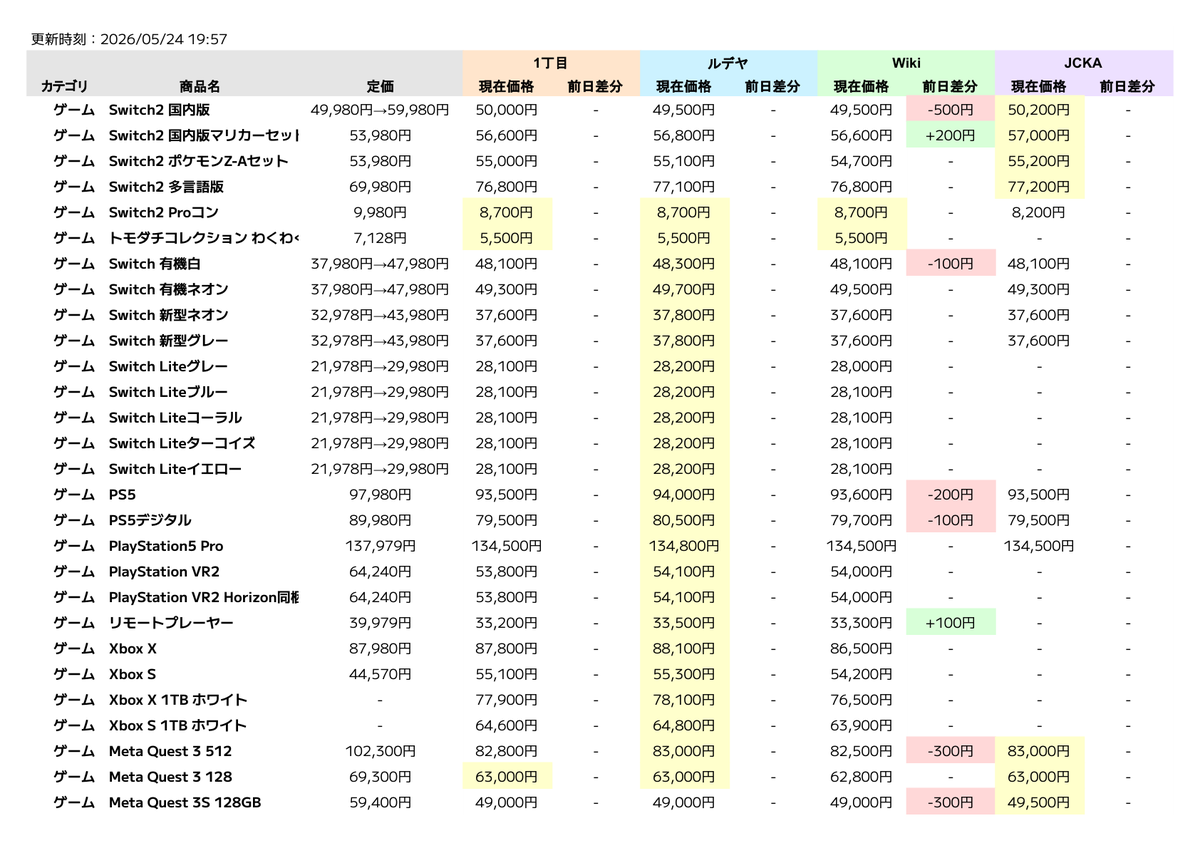
Task: Click JCKA price 77,200円
Action: [x=1040, y=186]
